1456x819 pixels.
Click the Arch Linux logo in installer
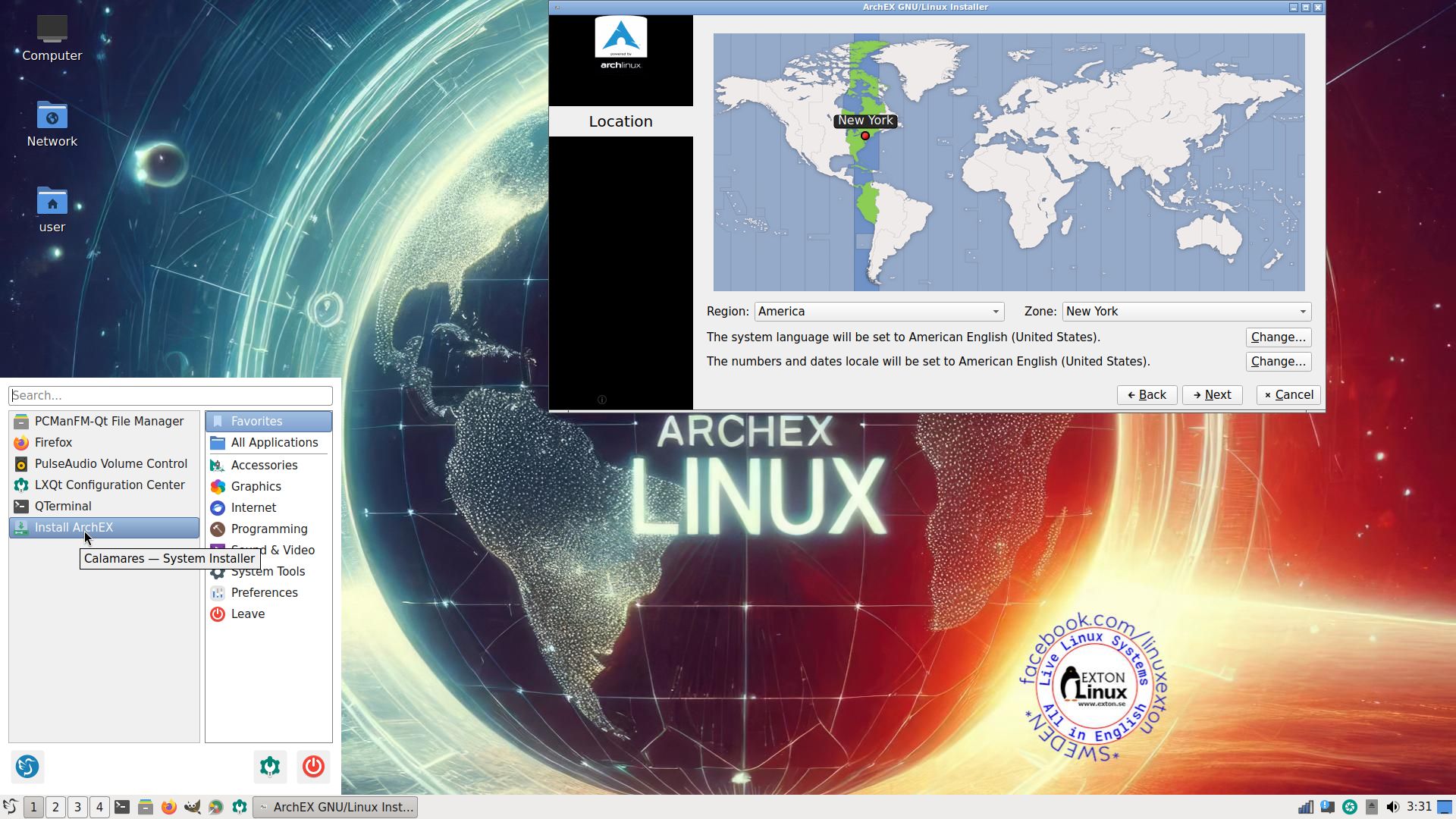[621, 42]
